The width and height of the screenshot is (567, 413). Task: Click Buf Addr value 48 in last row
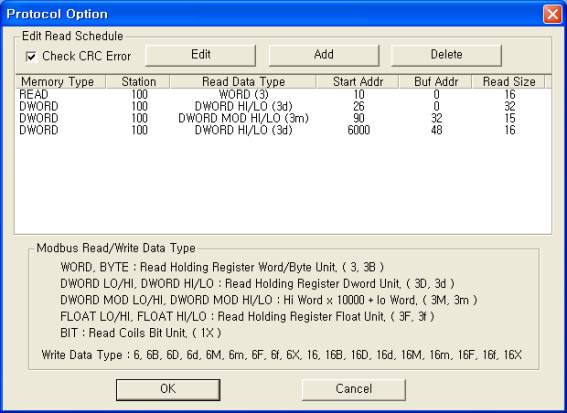tap(436, 130)
